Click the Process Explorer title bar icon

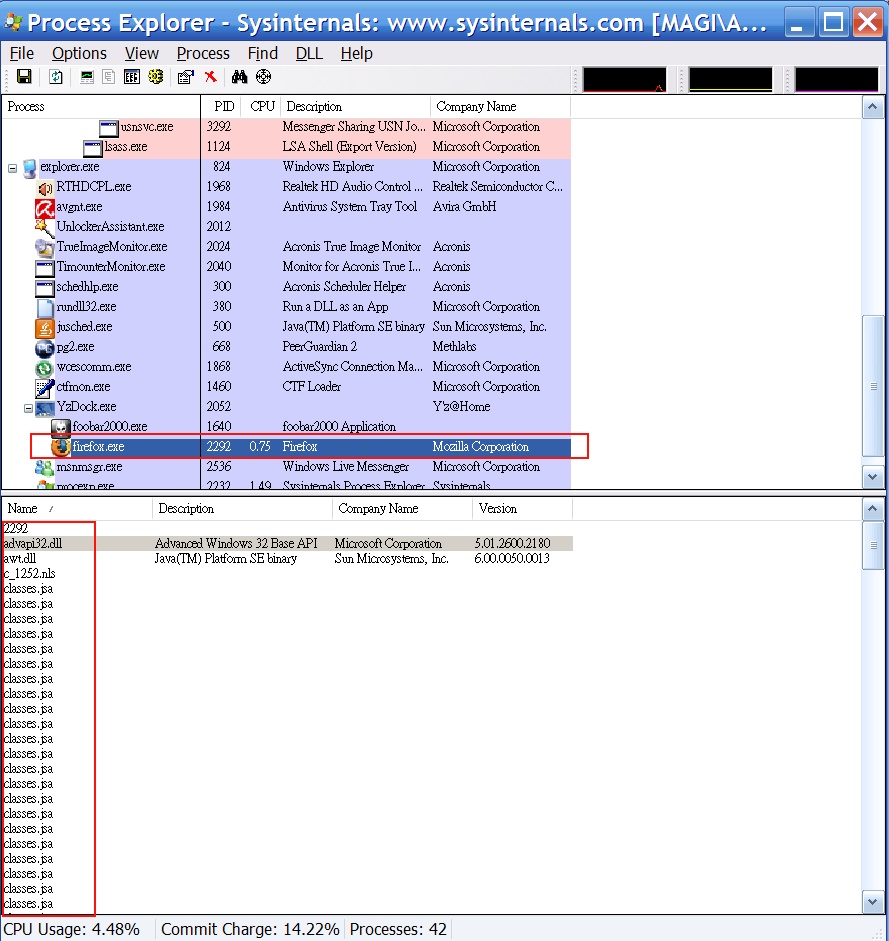[13, 23]
